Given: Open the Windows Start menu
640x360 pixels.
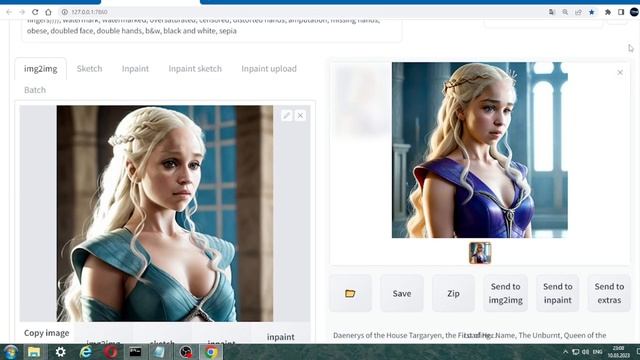Looking at the screenshot, I should point(11,352).
